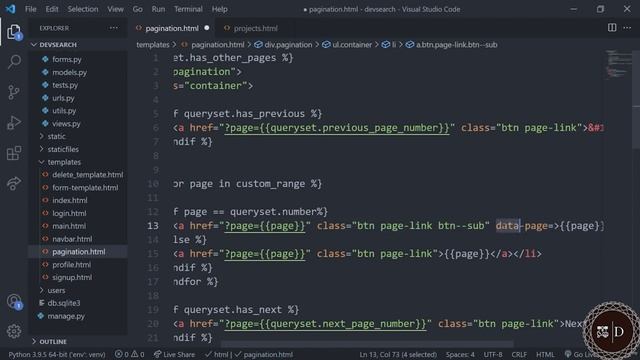Open utils.py in explorer
The height and width of the screenshot is (360, 640).
click(x=64, y=111)
